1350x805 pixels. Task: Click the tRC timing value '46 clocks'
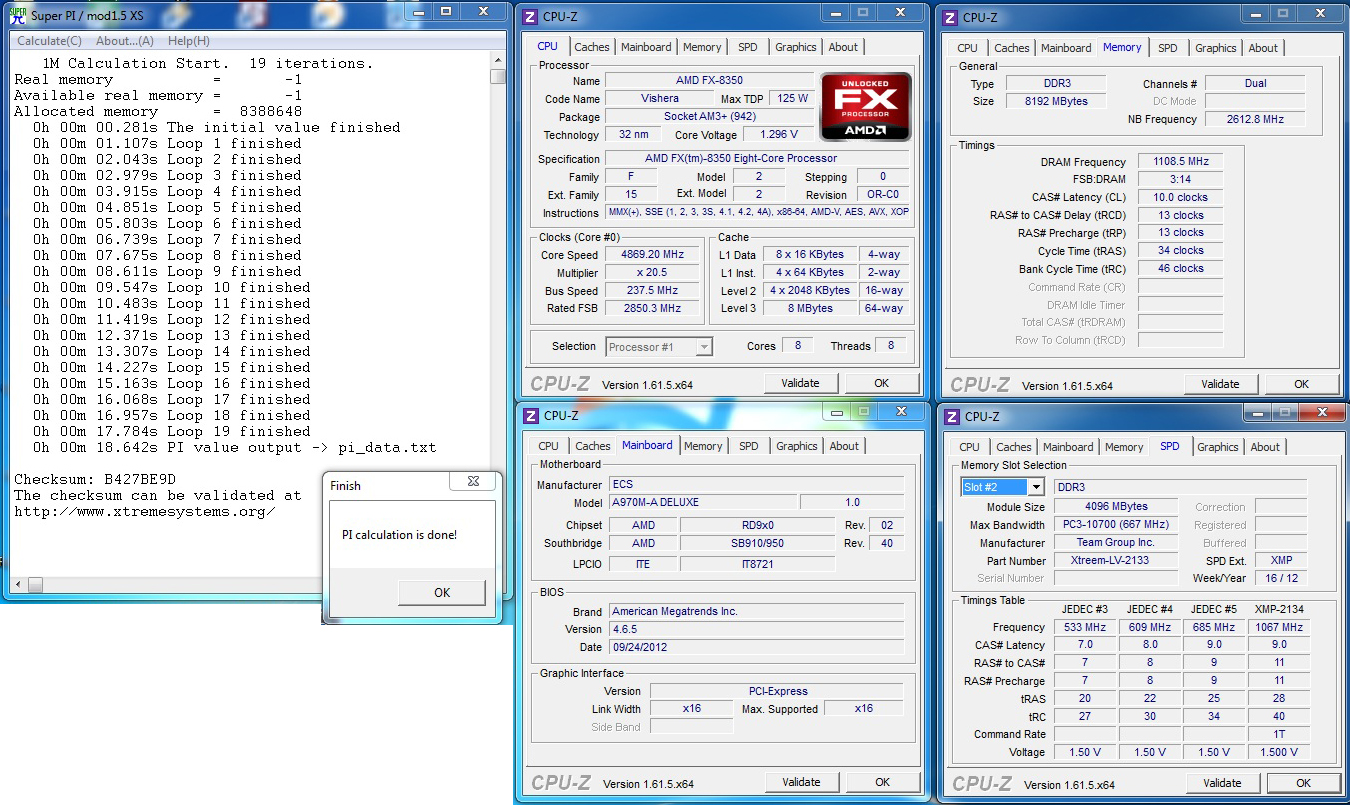(1181, 268)
